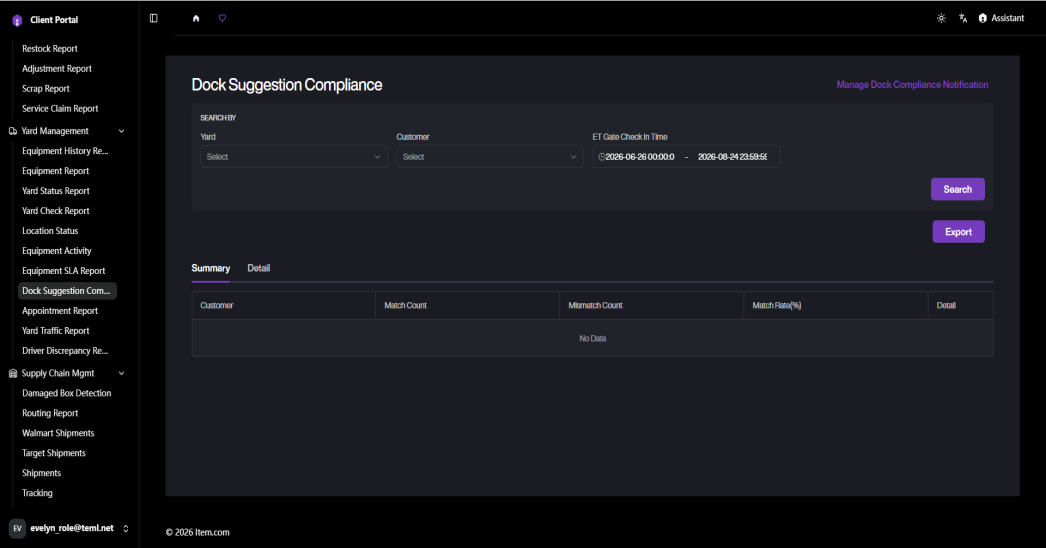Go to home via house icon
The height and width of the screenshot is (548, 1046).
point(196,18)
